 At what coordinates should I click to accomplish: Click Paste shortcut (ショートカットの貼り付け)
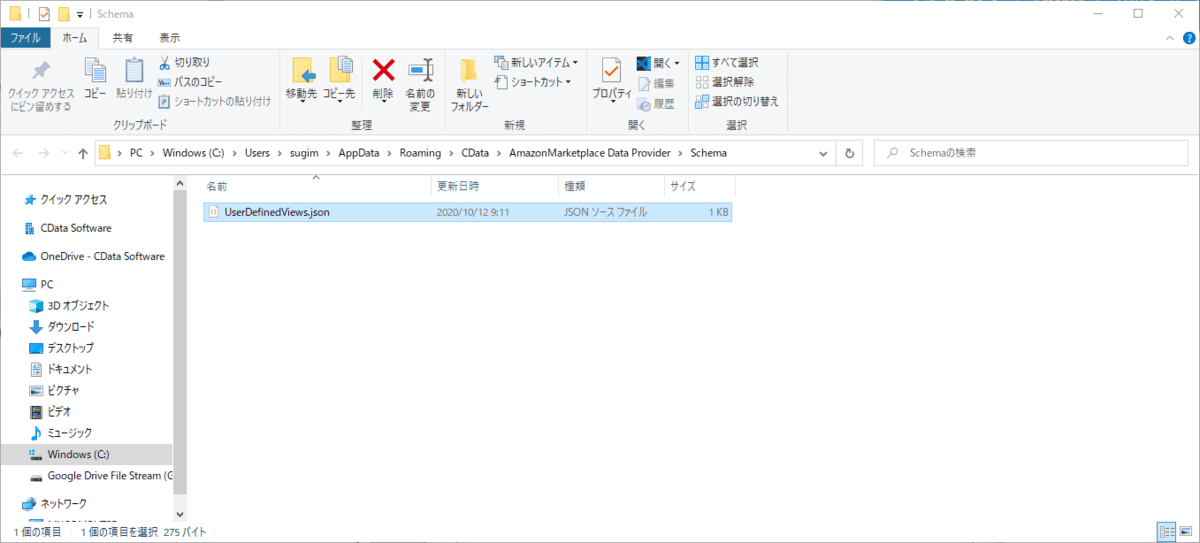pyautogui.click(x=214, y=101)
